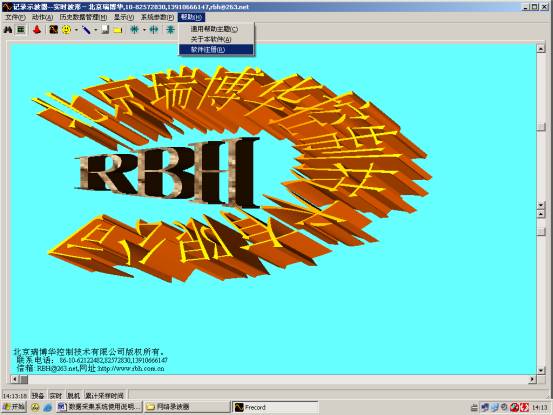Switch to Frecord taskbar button
553x415 pixels.
(275, 407)
